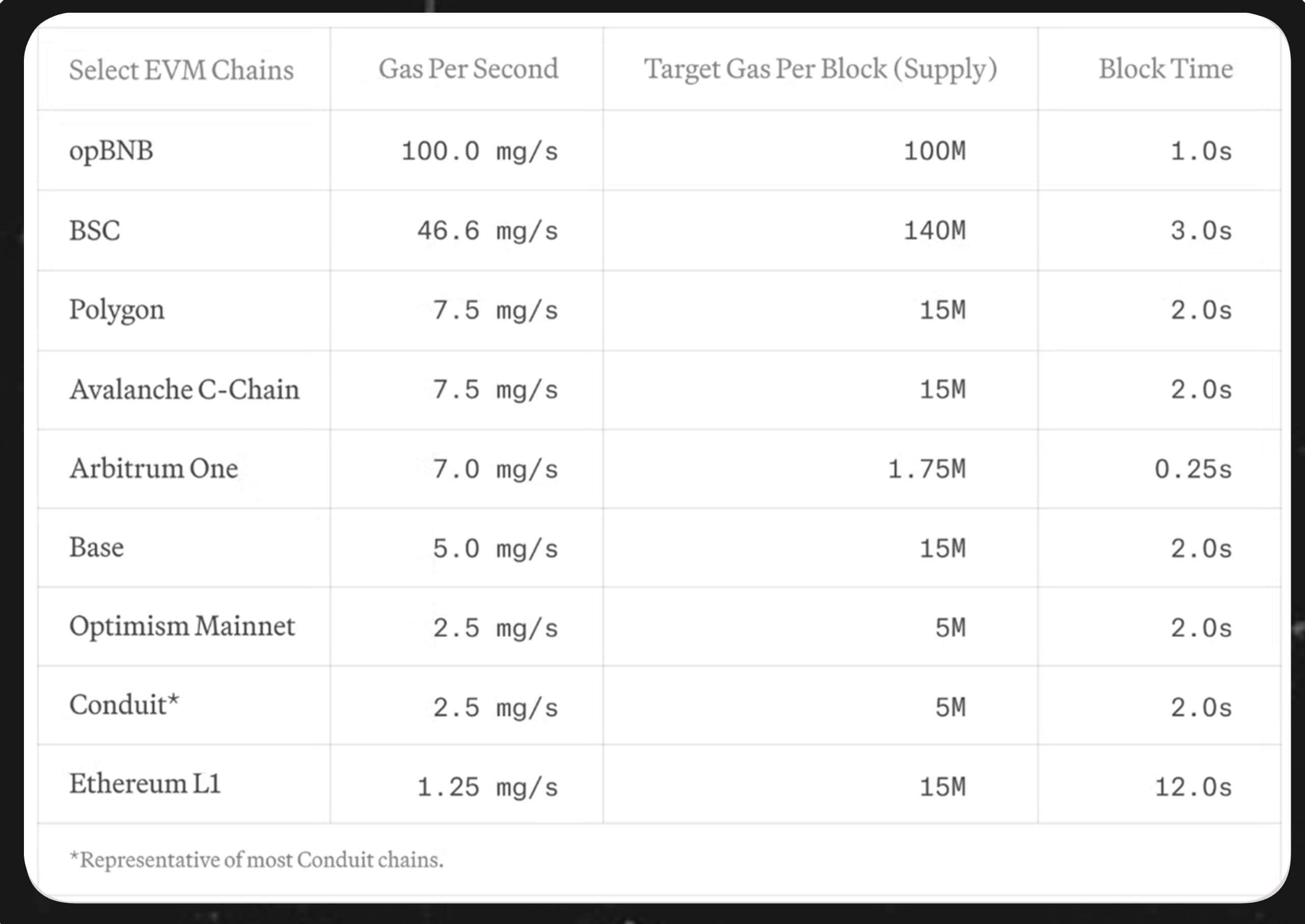This screenshot has width=1305, height=924.
Task: Click the 1.75M target gas value
Action: 927,470
